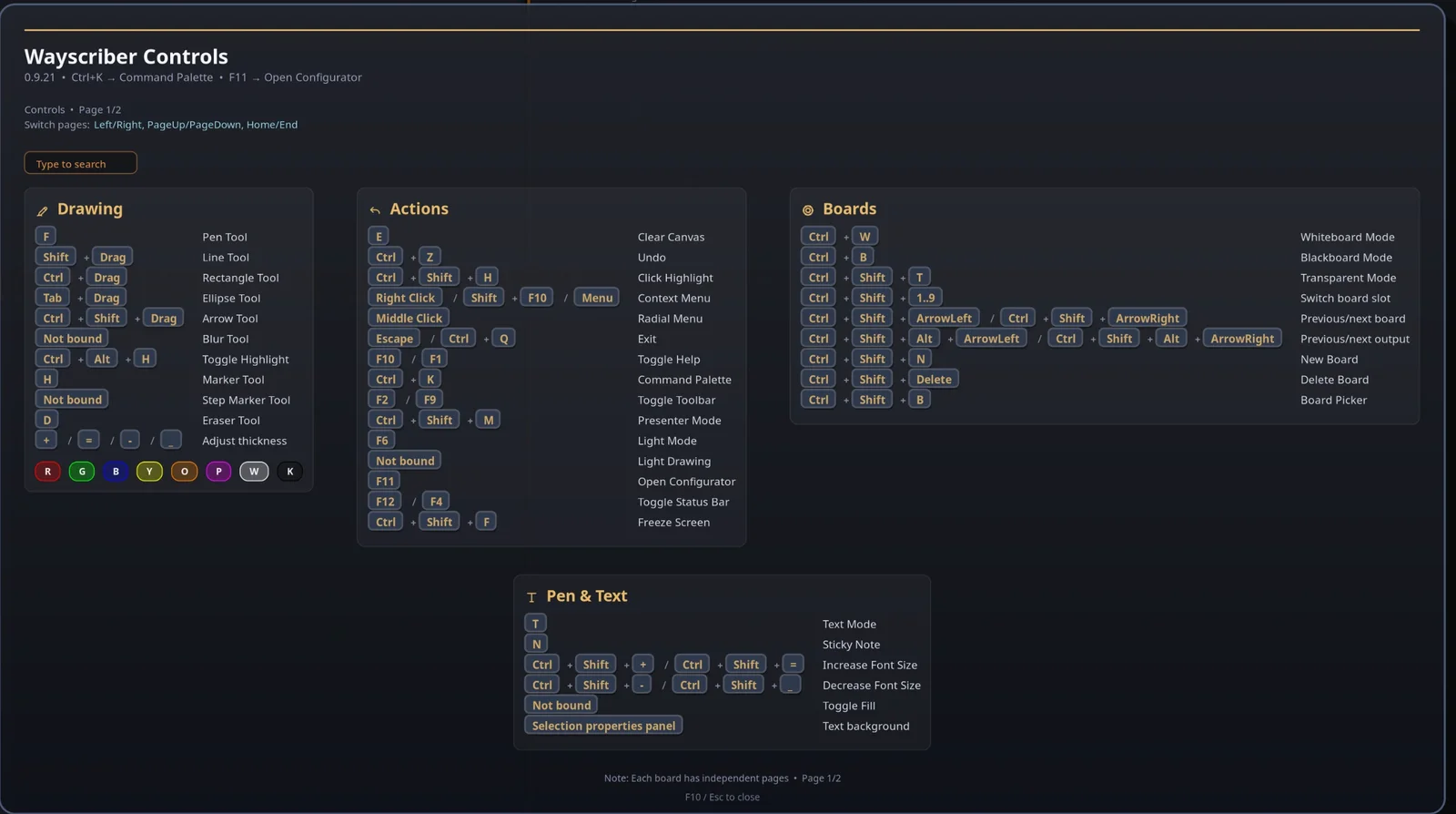Click the Transparent Mode label
Viewport: 1456px width, 814px height.
(1348, 278)
